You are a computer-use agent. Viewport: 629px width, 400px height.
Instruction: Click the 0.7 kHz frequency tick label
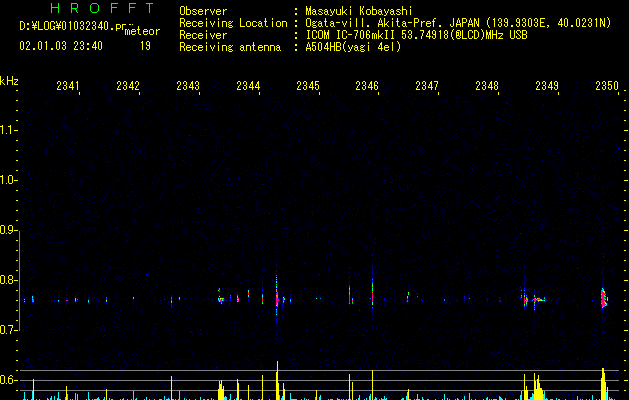9,330
